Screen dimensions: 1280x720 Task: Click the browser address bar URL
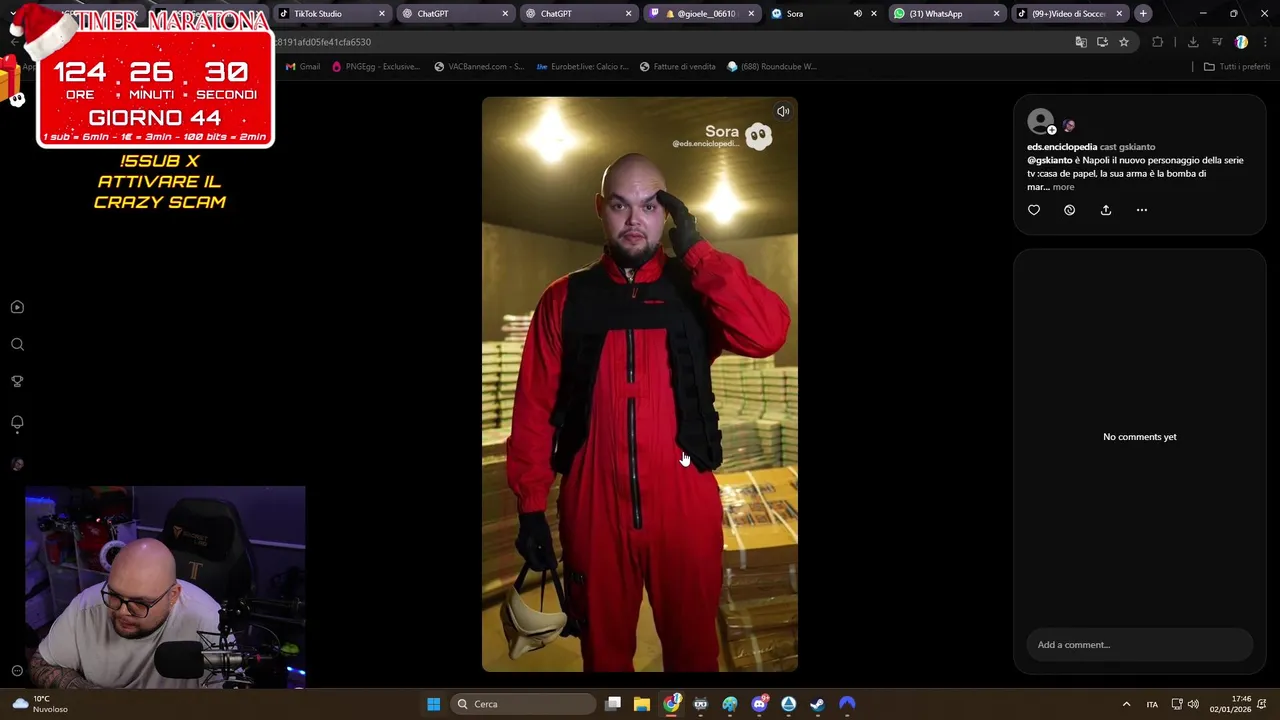tap(322, 42)
